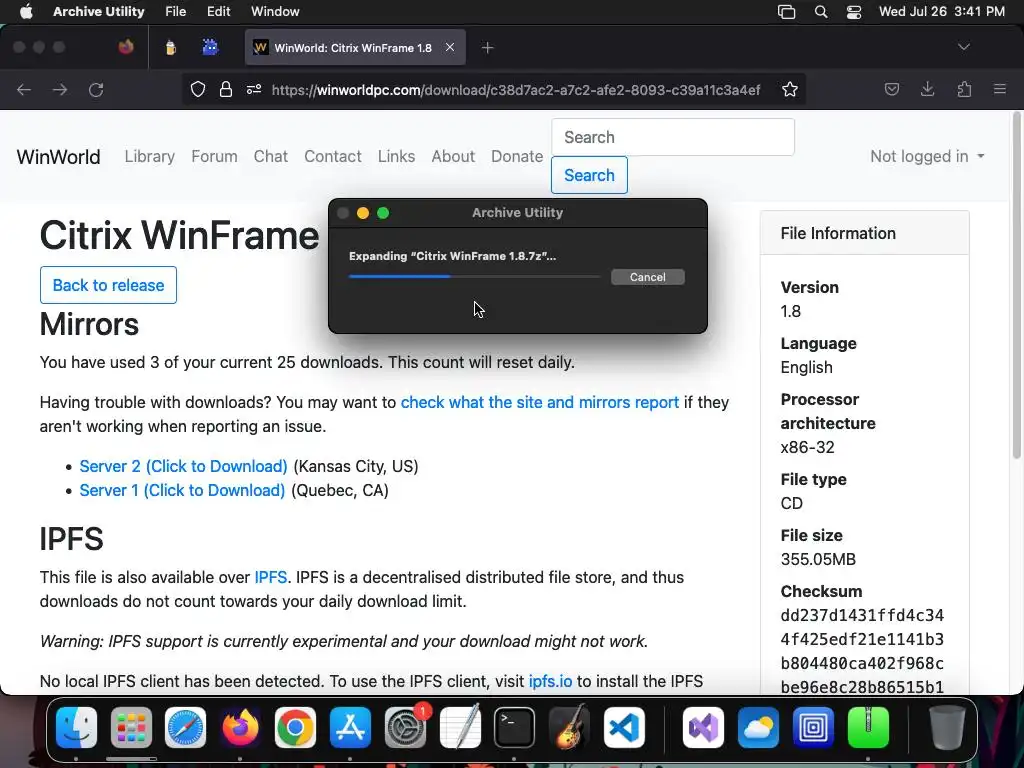Click the winworldpc.com address bar URL
The width and height of the screenshot is (1024, 768).
click(x=515, y=90)
